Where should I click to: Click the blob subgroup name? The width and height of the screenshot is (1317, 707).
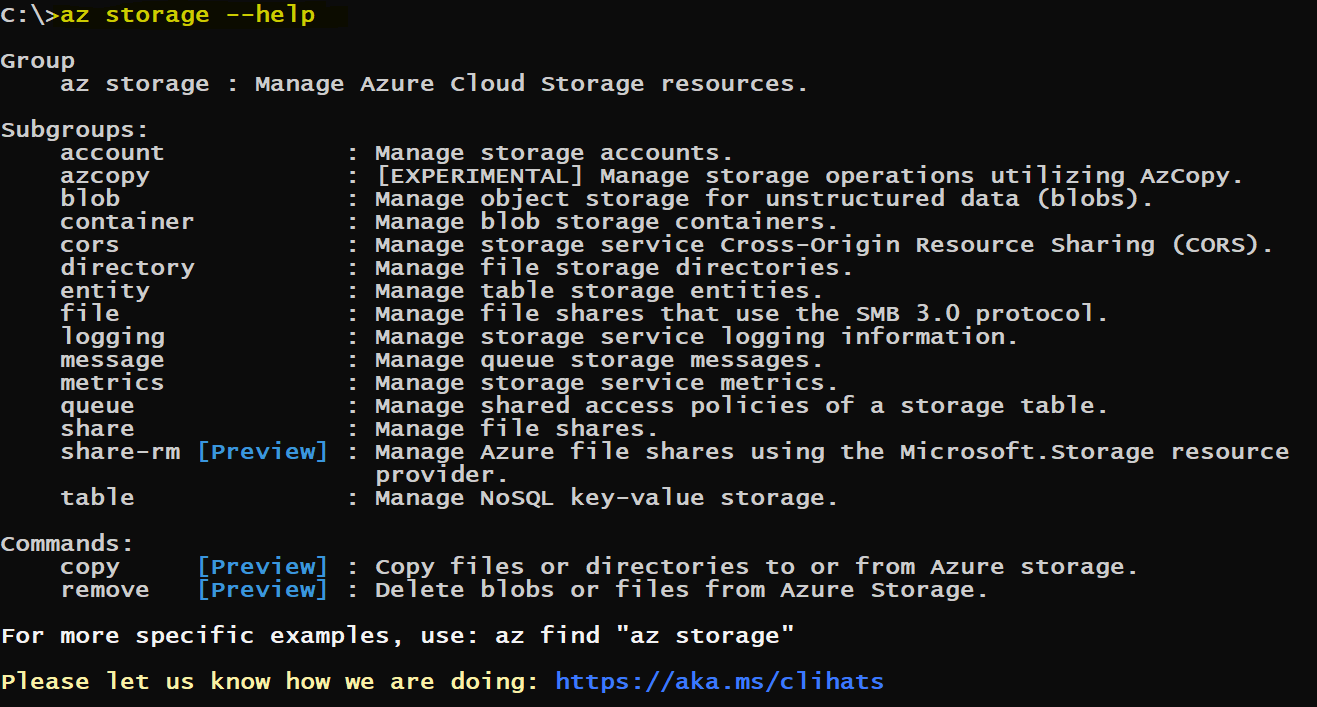[90, 198]
